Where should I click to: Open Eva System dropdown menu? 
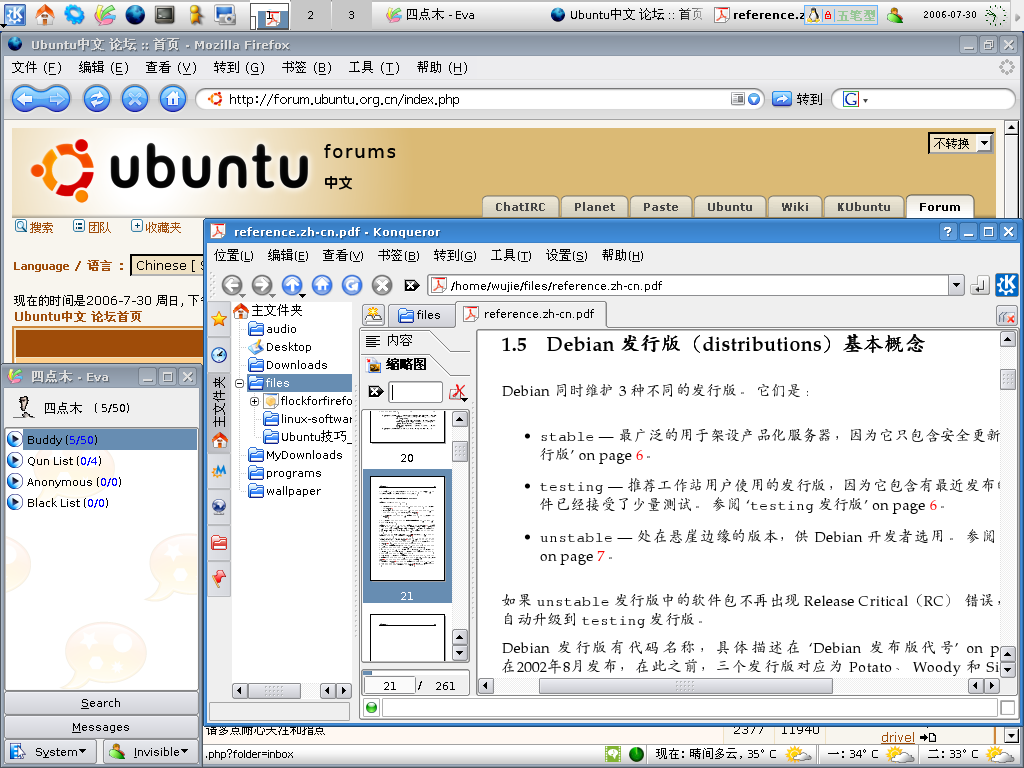[51, 752]
